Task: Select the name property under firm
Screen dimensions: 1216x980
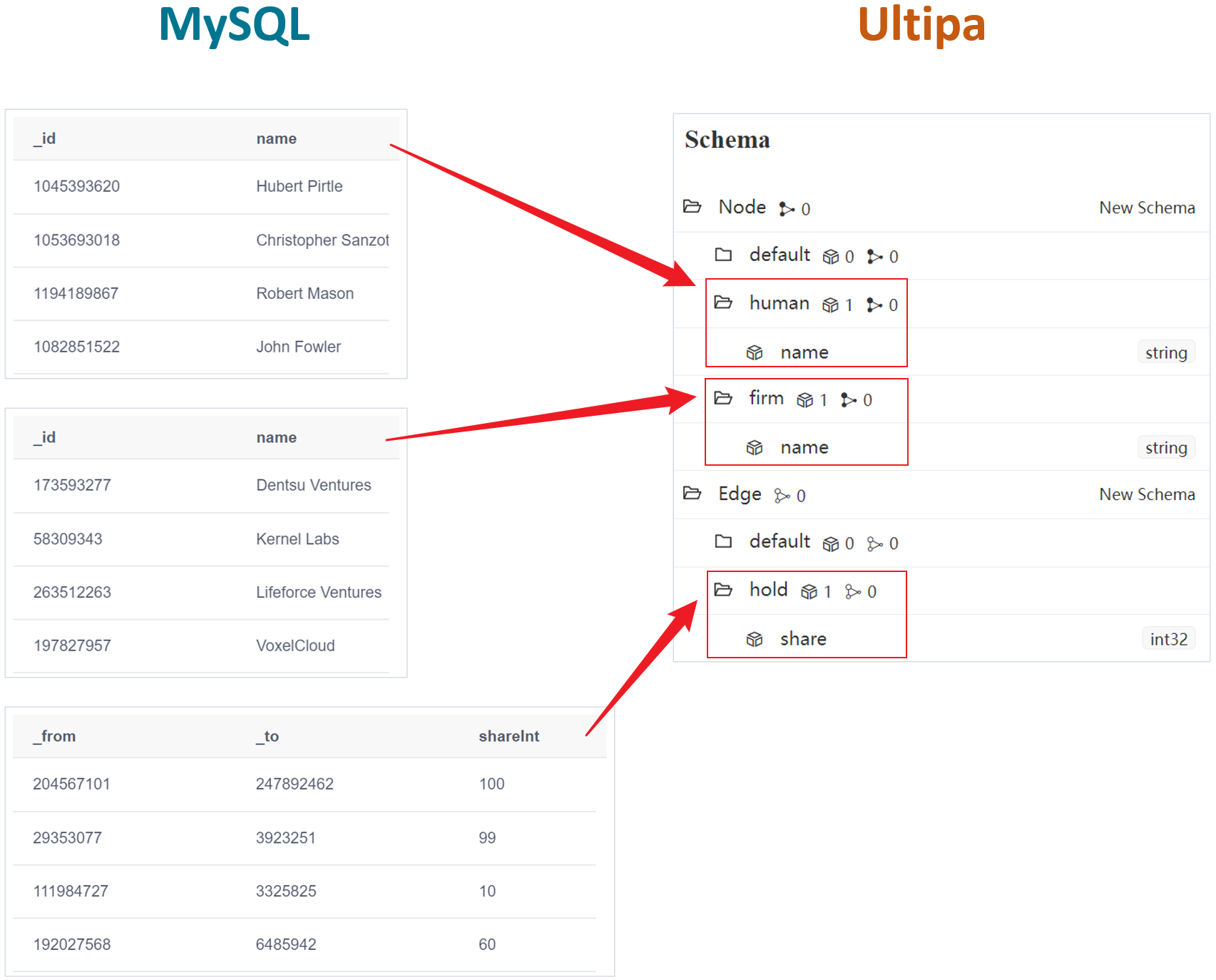Action: click(804, 447)
